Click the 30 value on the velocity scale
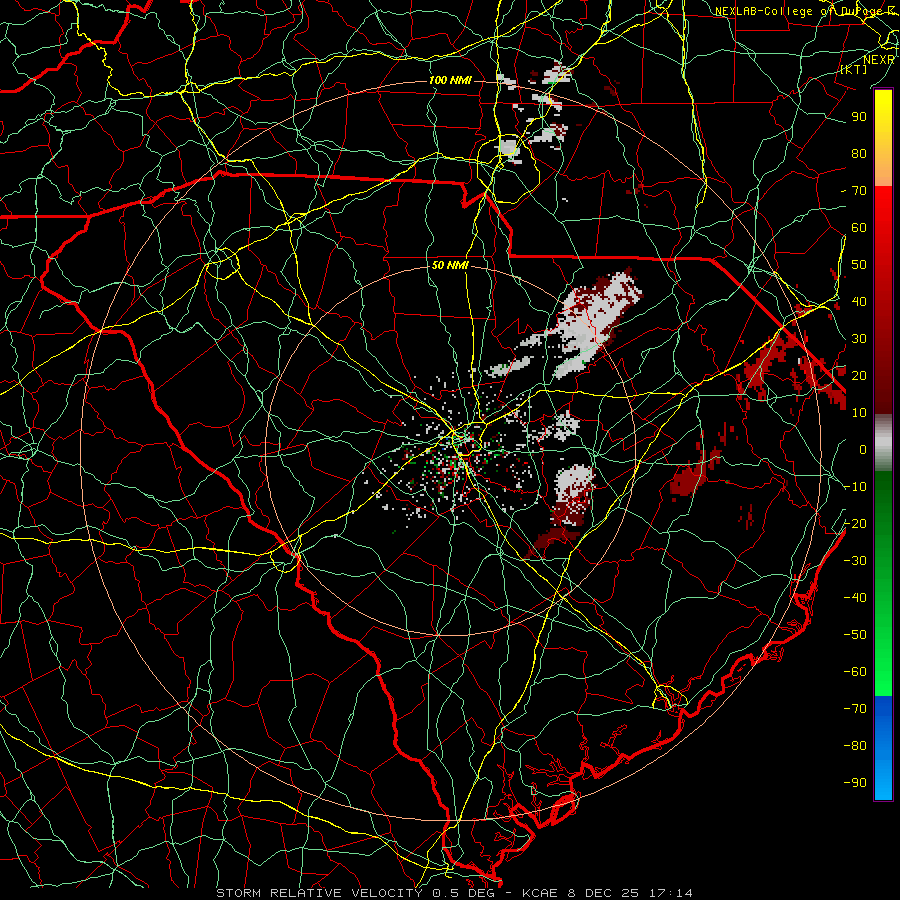Viewport: 900px width, 900px height. point(859,339)
